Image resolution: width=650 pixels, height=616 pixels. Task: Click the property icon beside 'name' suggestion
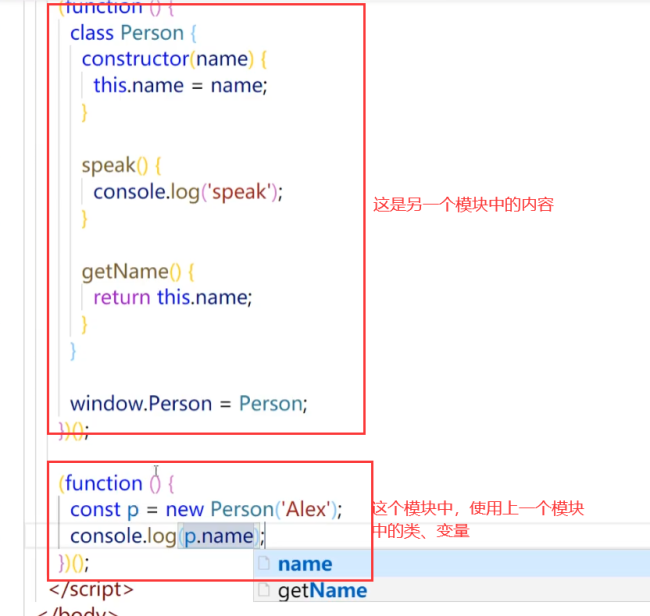coord(264,563)
